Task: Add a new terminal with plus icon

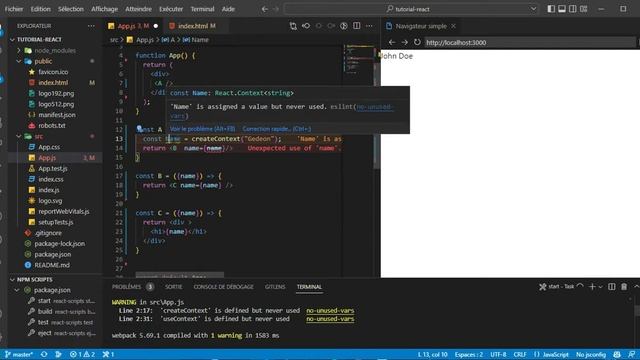Action: coord(592,287)
